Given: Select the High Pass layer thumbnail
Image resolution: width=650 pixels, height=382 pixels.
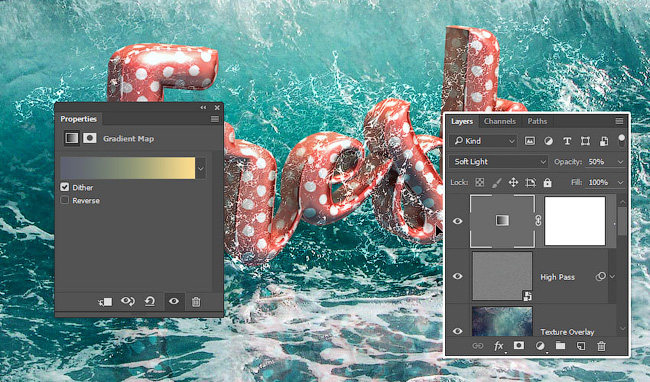Looking at the screenshot, I should tap(502, 276).
